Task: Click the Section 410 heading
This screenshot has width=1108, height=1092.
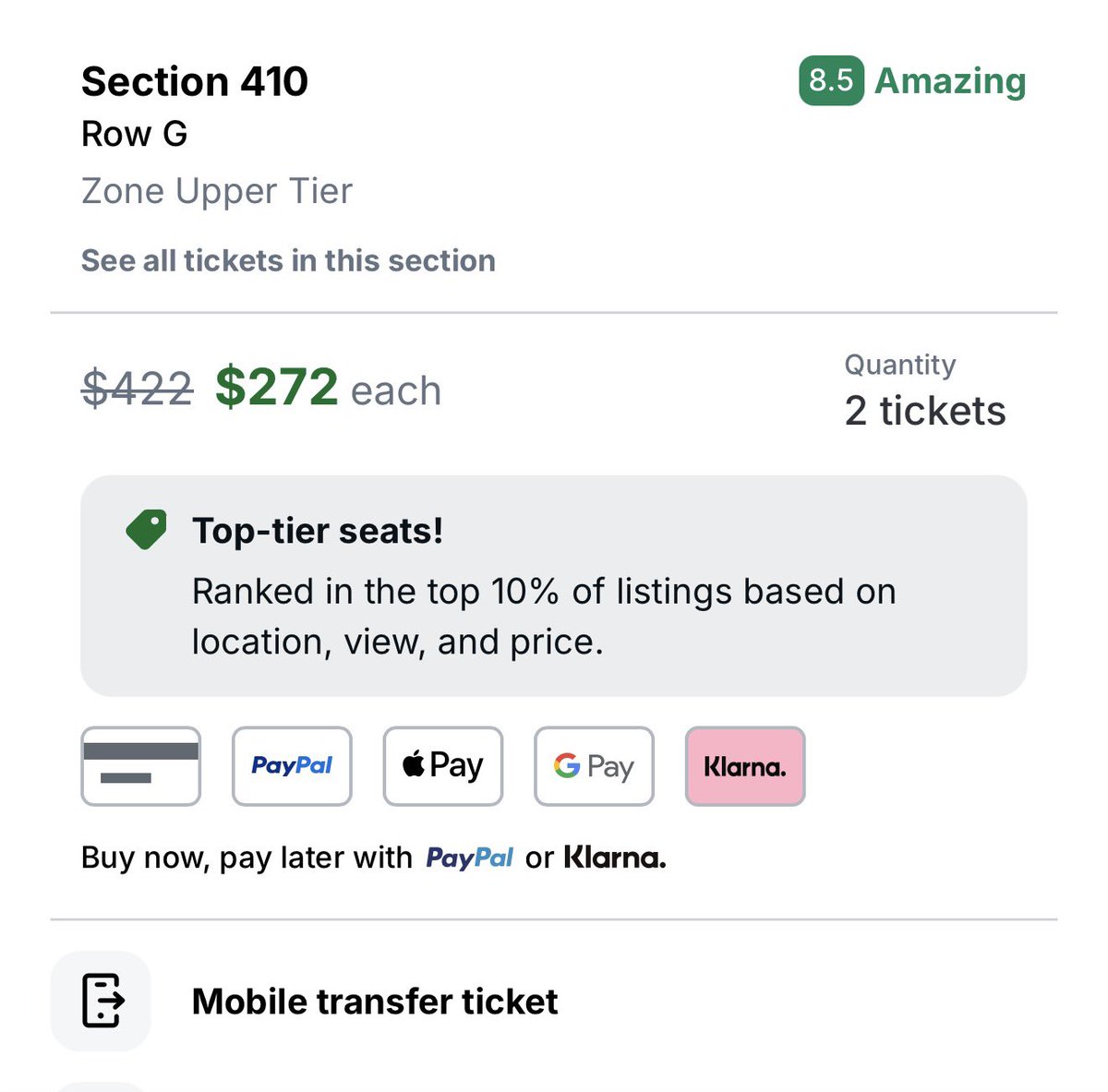Action: tap(195, 81)
